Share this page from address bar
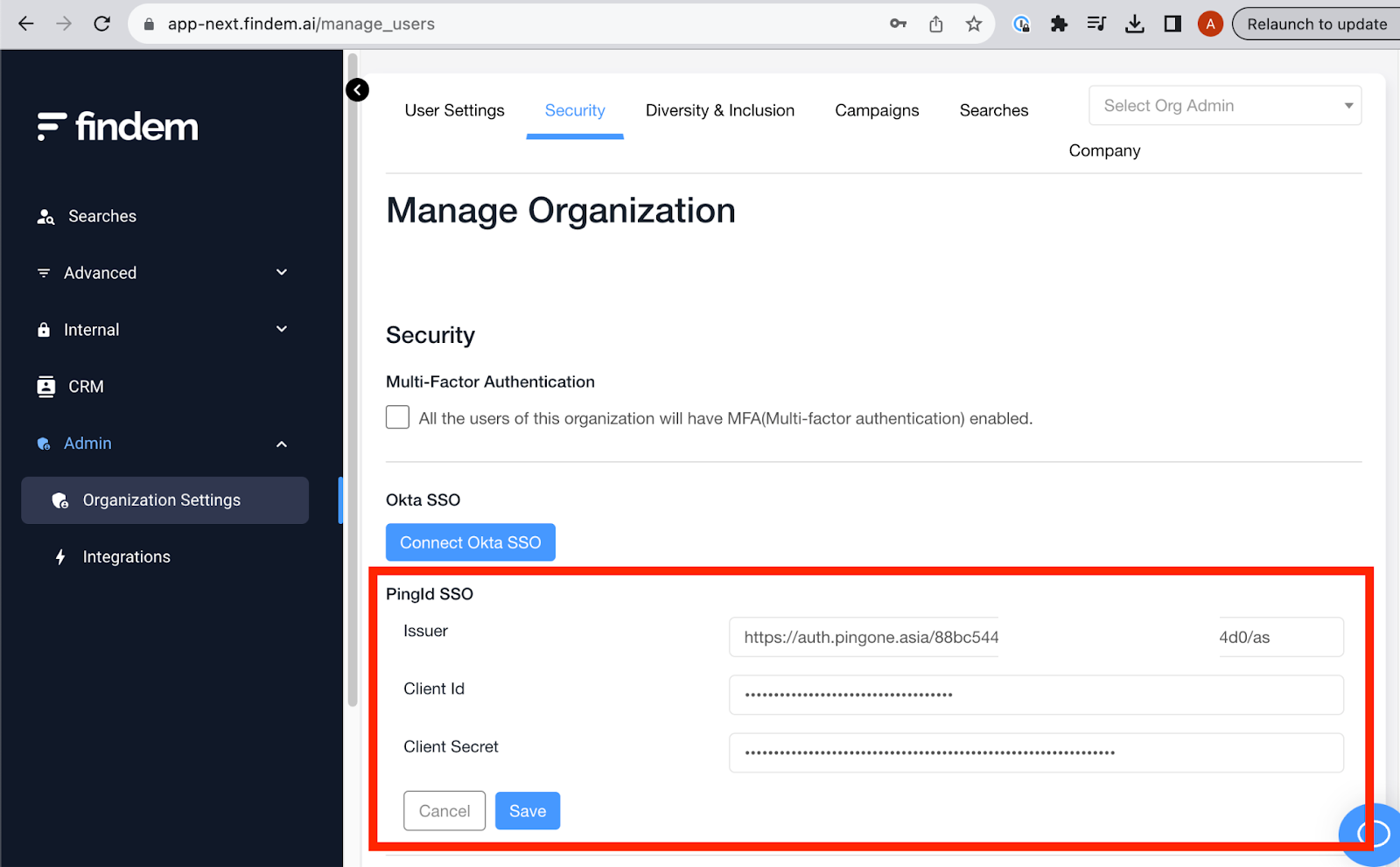Viewport: 1400px width, 867px height. (x=936, y=24)
